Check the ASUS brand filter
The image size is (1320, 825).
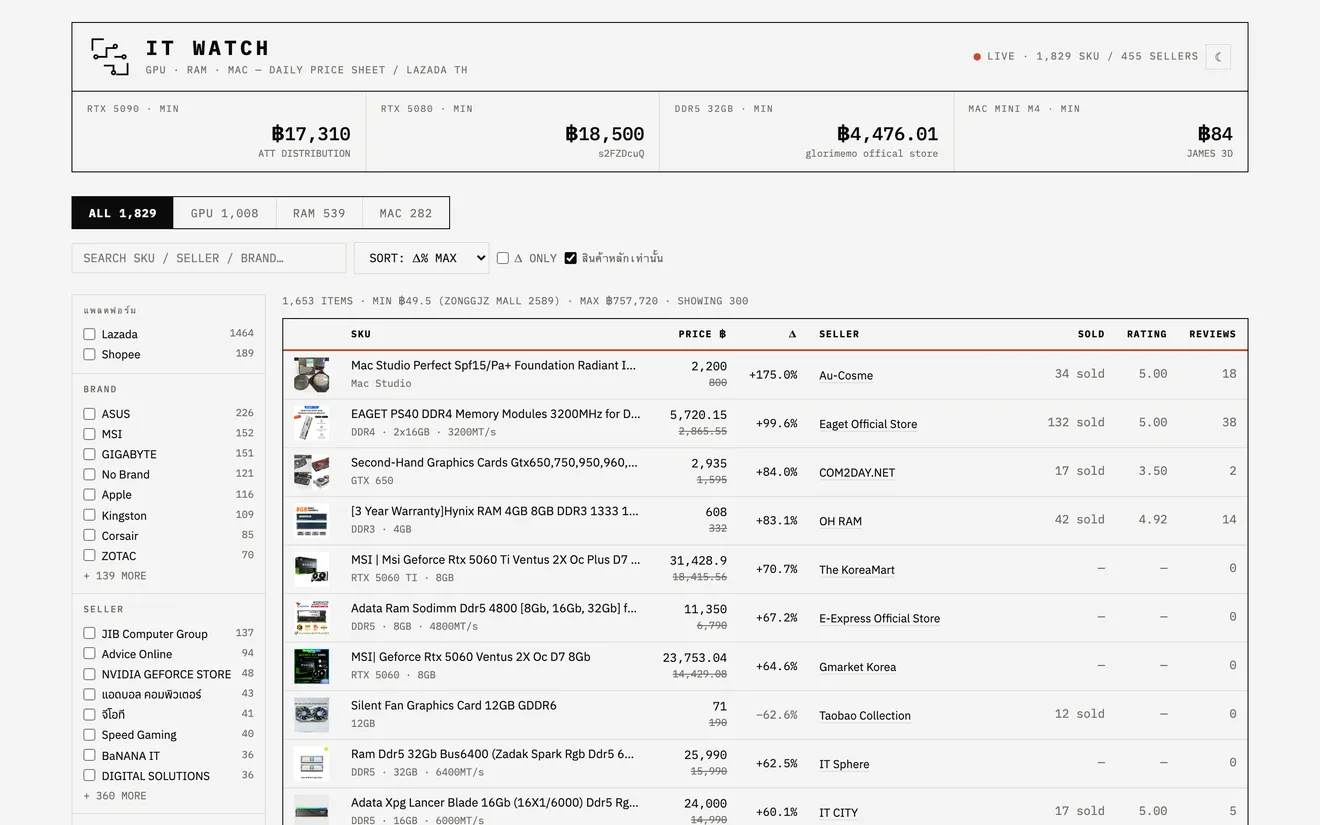click(x=90, y=414)
